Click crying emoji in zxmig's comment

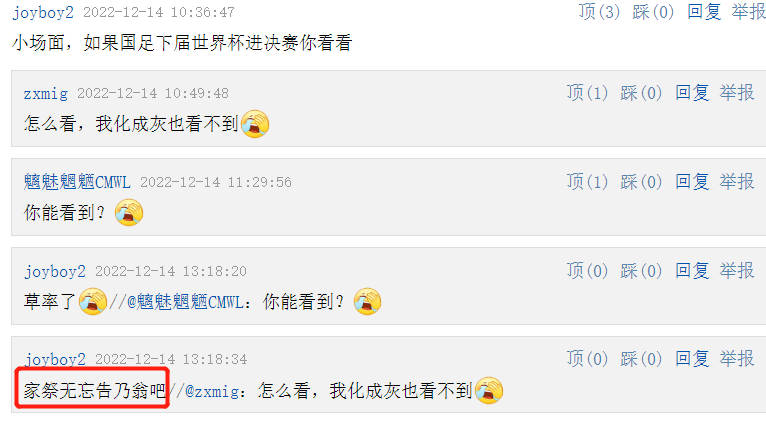[255, 124]
